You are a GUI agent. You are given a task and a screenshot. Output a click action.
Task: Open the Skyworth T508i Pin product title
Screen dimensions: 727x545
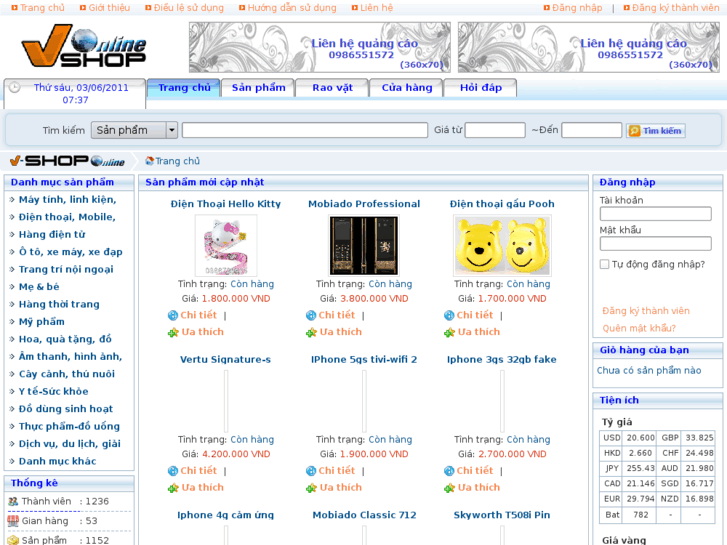tap(502, 515)
